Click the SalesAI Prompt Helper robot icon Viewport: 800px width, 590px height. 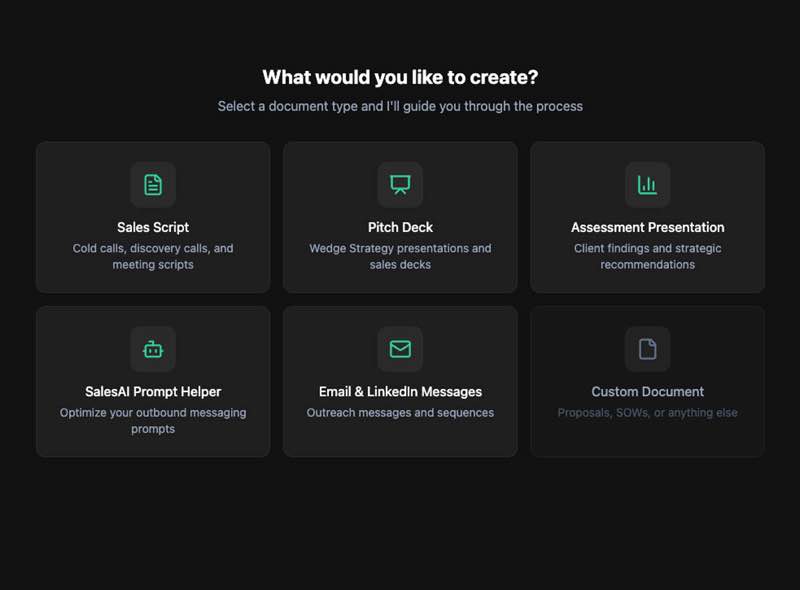[153, 349]
